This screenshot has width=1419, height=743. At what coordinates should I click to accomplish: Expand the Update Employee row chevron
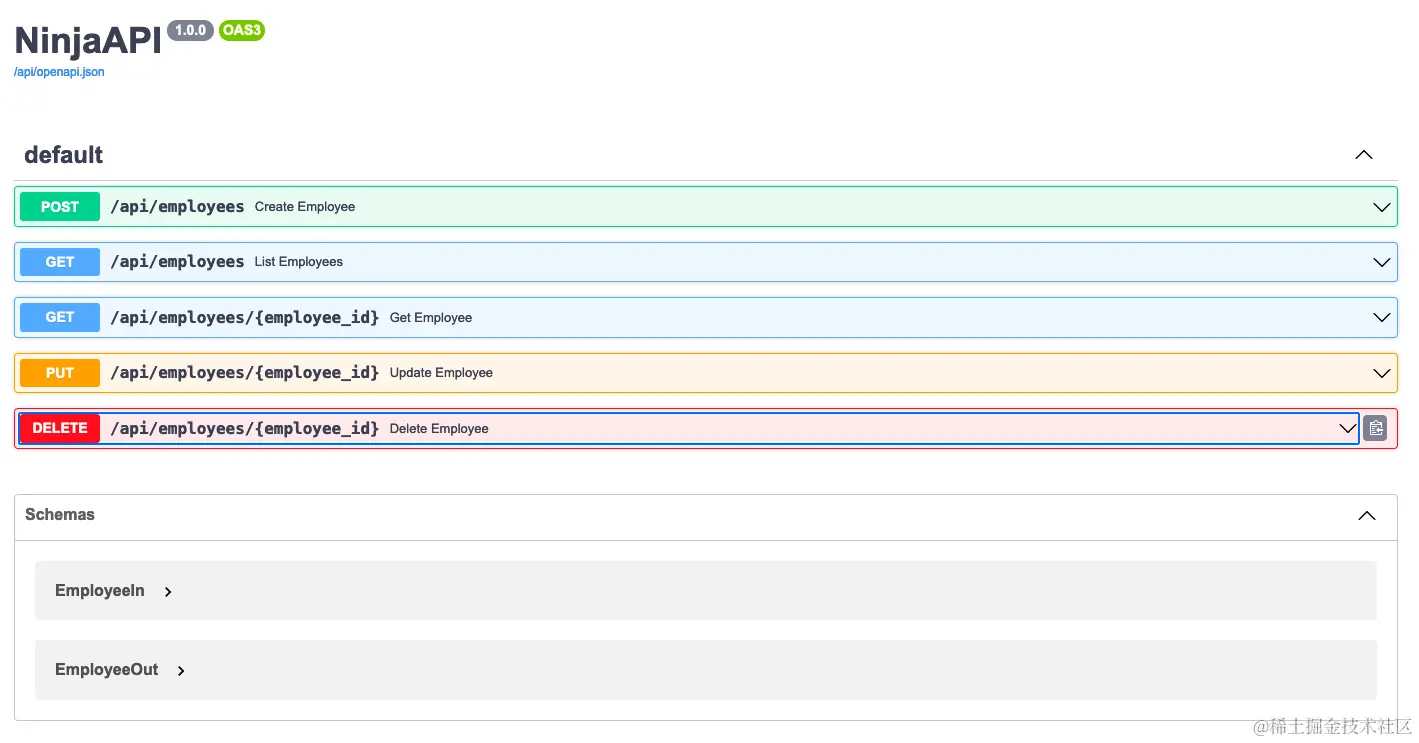point(1382,373)
